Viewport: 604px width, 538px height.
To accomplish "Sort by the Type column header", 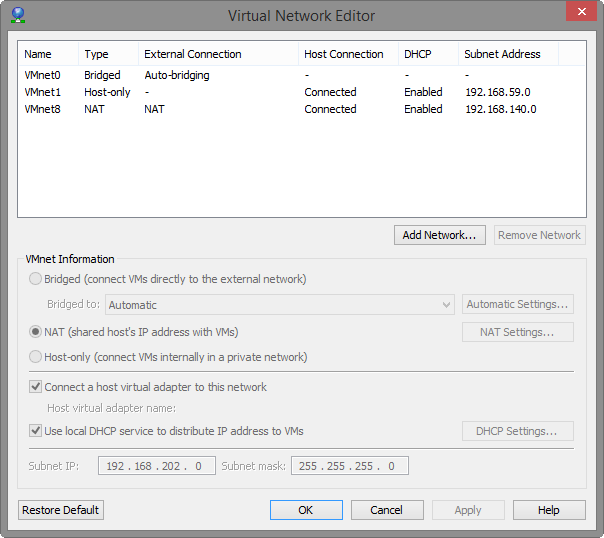I will (109, 54).
